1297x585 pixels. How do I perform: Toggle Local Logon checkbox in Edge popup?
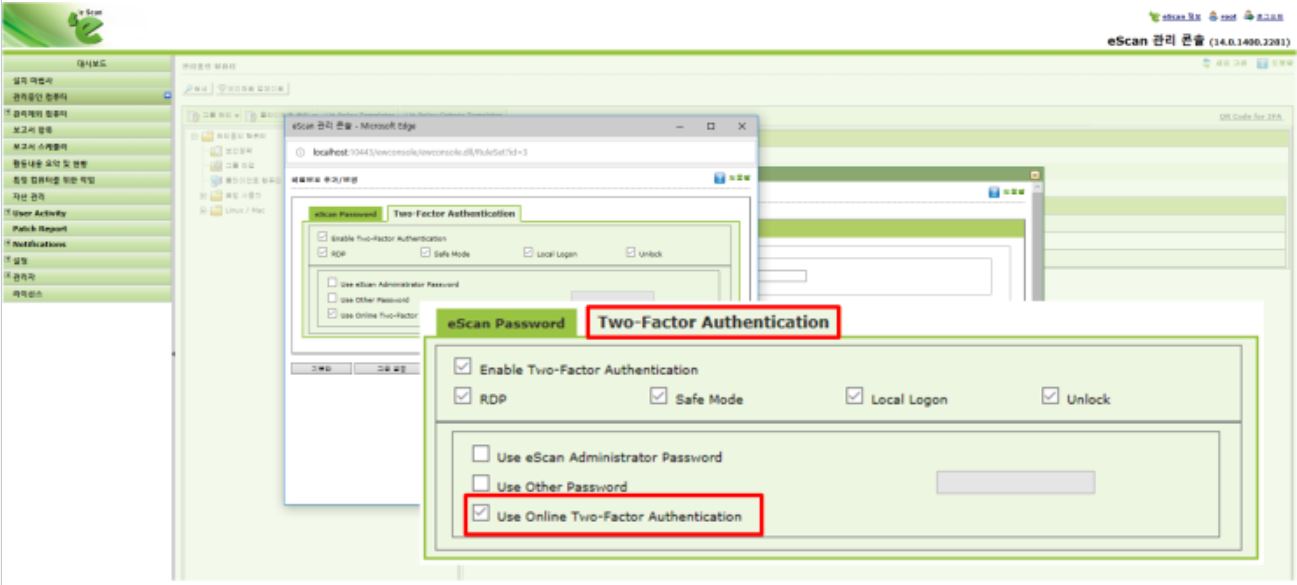click(x=528, y=254)
